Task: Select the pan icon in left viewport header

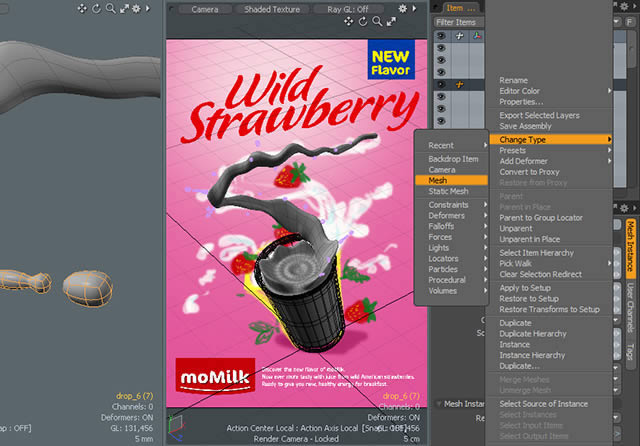Action: pyautogui.click(x=82, y=8)
